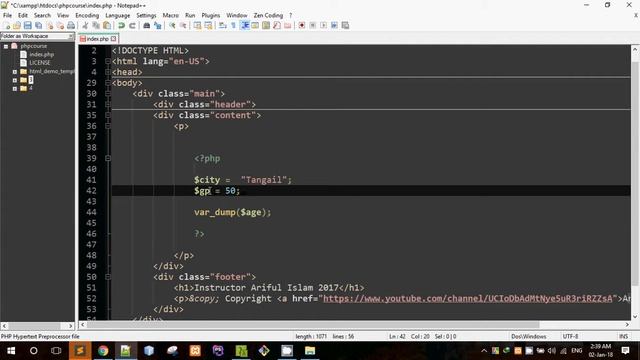Open the Document Map panel icon

(x=266, y=25)
